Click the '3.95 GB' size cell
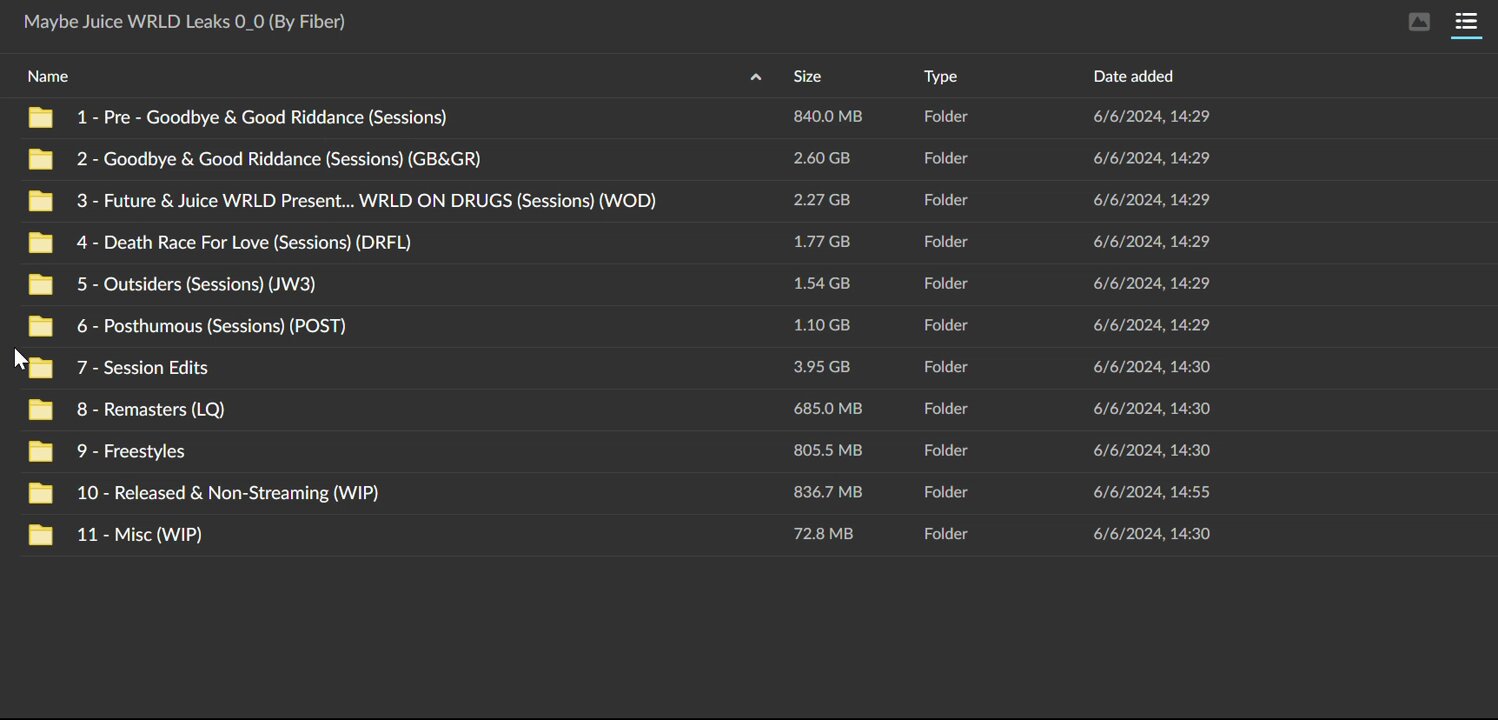 click(x=821, y=367)
